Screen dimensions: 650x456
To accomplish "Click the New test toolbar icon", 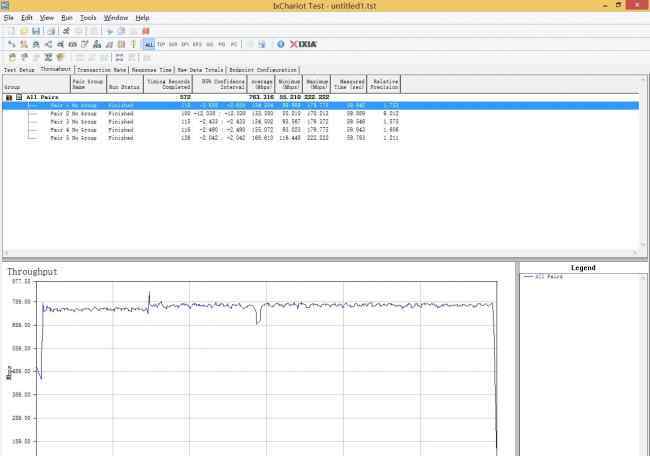I will (12, 31).
